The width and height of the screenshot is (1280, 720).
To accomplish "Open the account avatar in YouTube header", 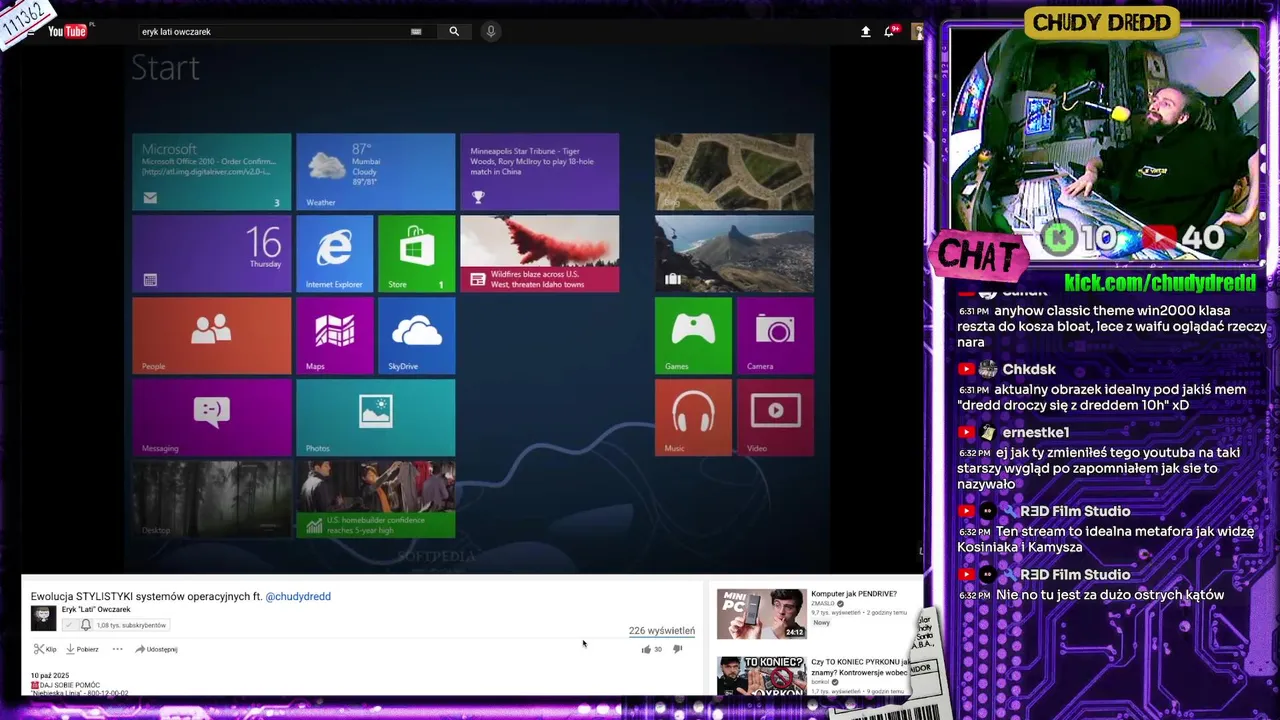I will pyautogui.click(x=917, y=31).
